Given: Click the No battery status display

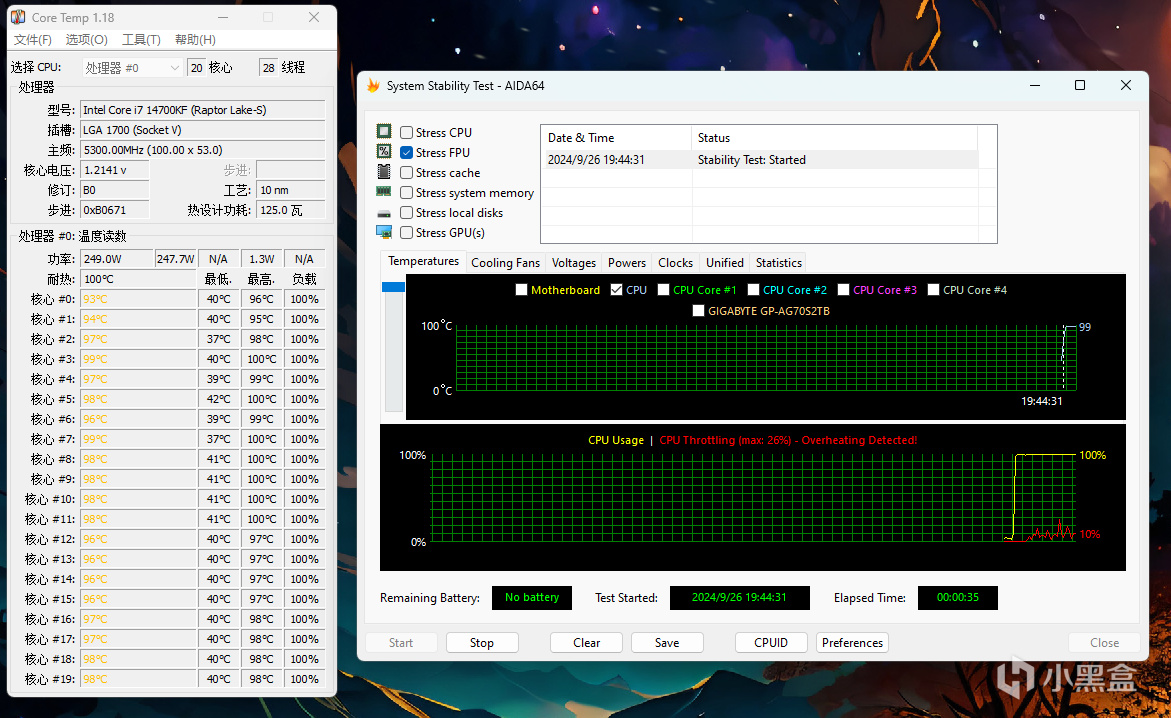Looking at the screenshot, I should coord(532,598).
